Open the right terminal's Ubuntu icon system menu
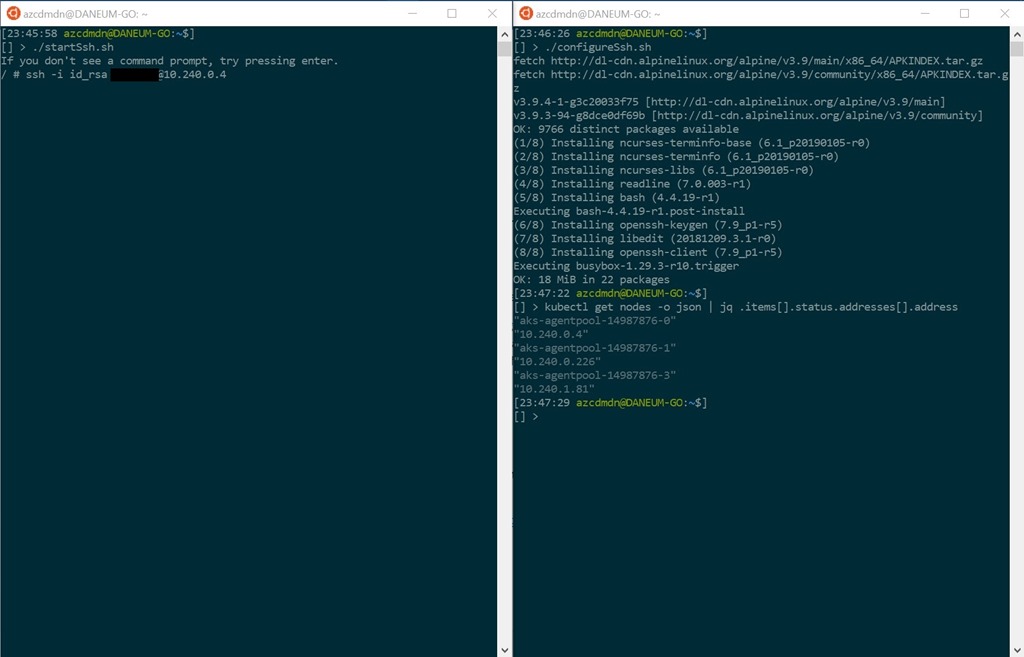 (525, 13)
